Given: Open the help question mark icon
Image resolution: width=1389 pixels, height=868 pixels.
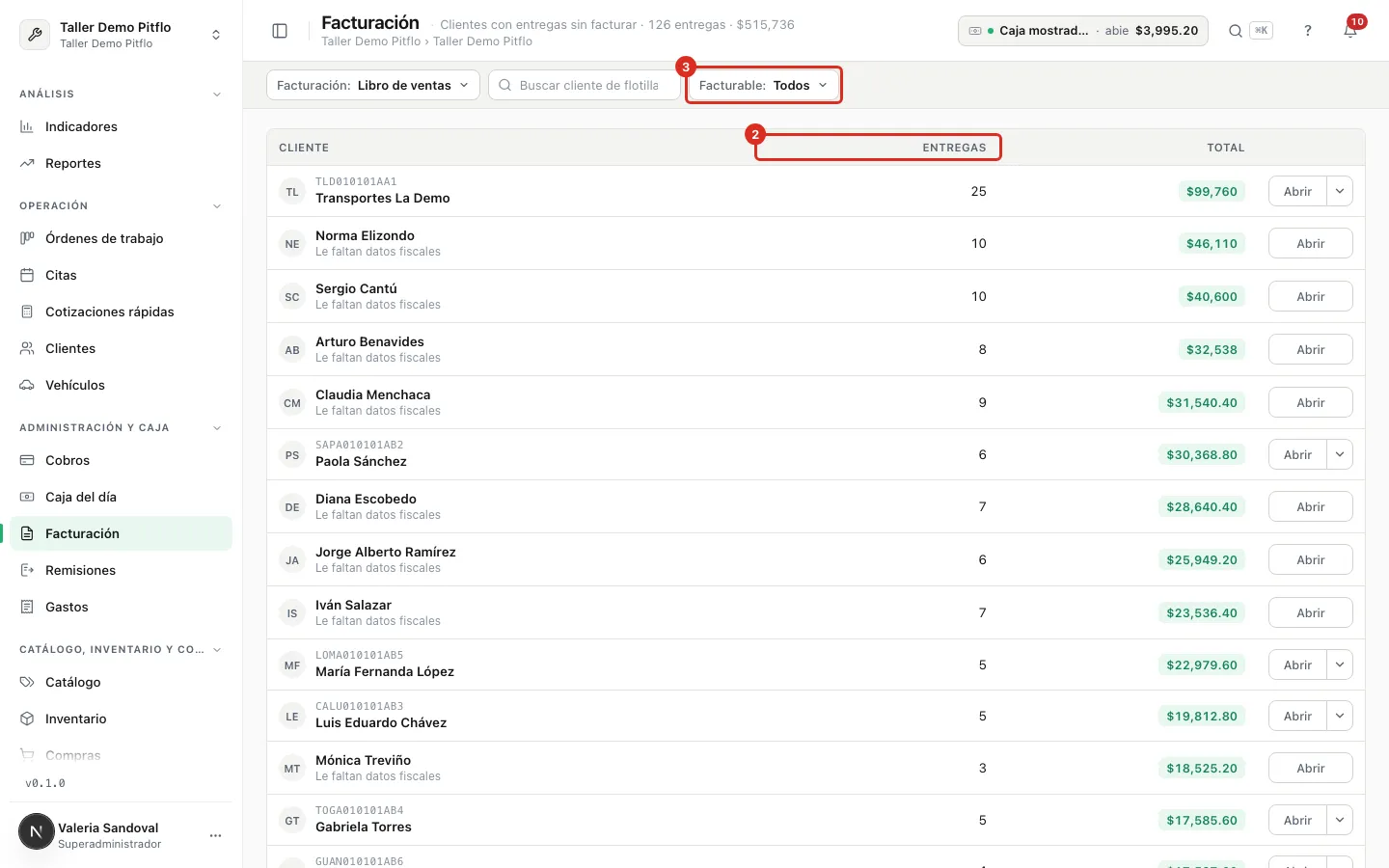Looking at the screenshot, I should click(1308, 31).
